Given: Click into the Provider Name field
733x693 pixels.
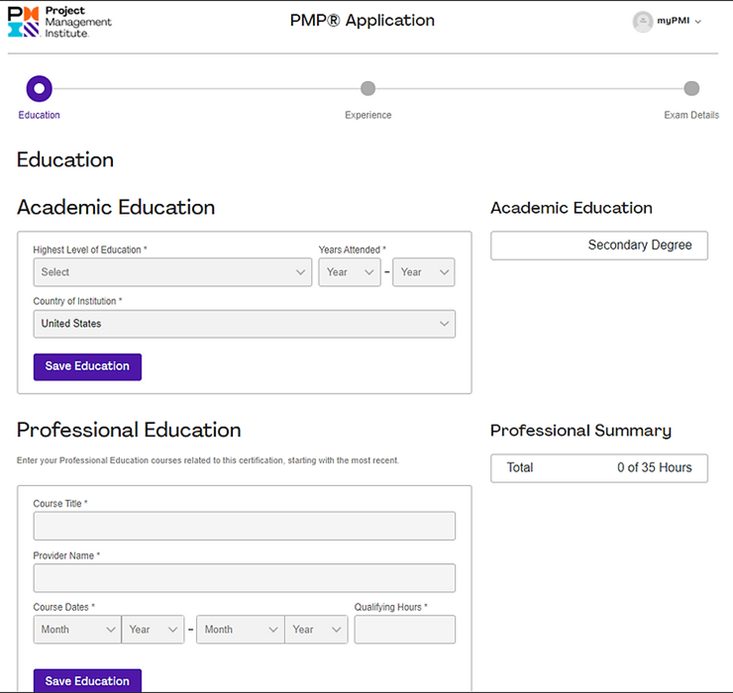Looking at the screenshot, I should tap(244, 578).
